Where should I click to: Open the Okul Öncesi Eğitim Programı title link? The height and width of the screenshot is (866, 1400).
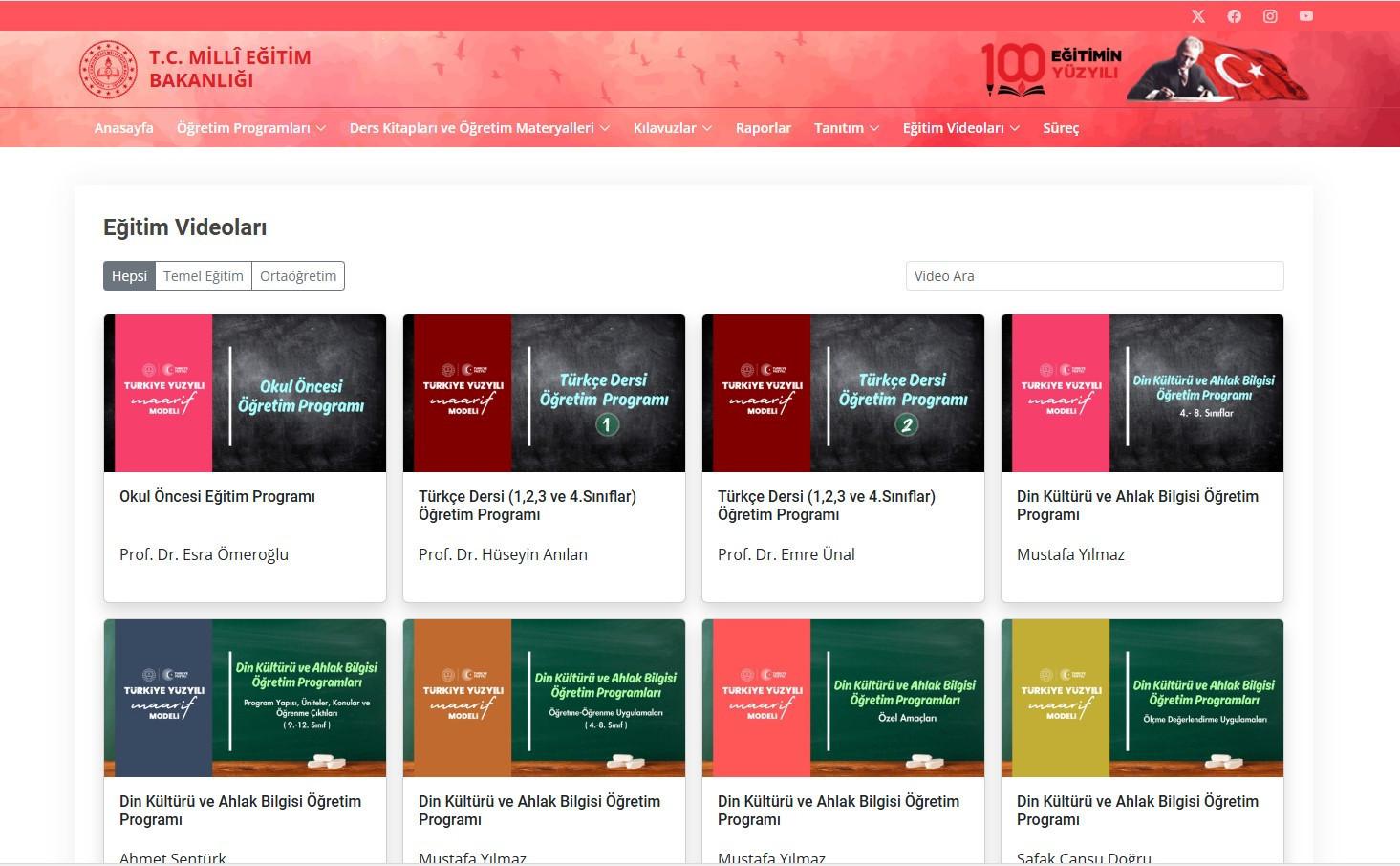pos(217,497)
